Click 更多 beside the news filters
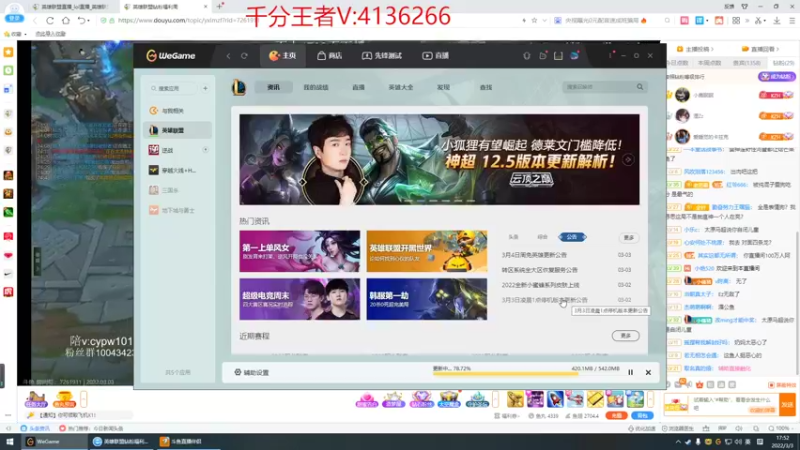 pos(629,238)
